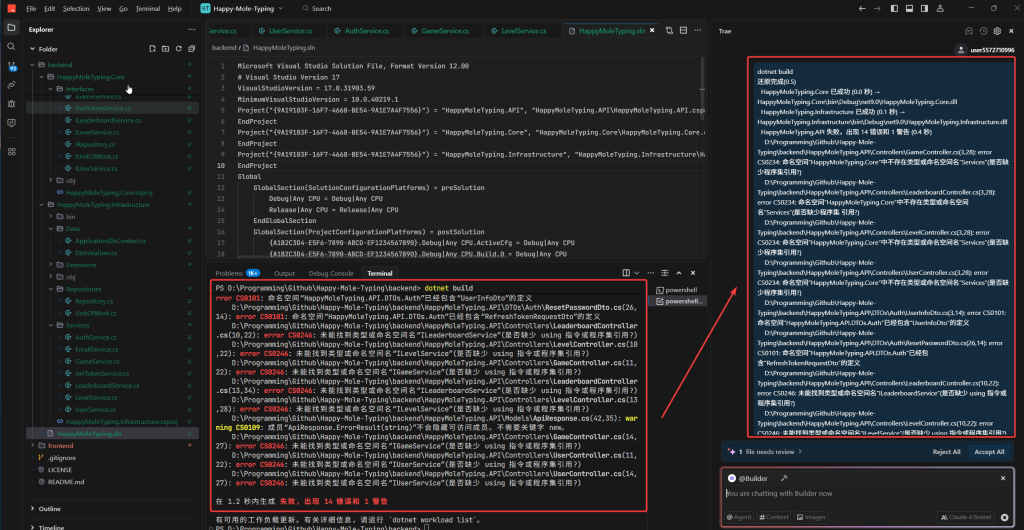The width and height of the screenshot is (1024, 530).
Task: Expand the frontend folder
Action: click(32, 445)
